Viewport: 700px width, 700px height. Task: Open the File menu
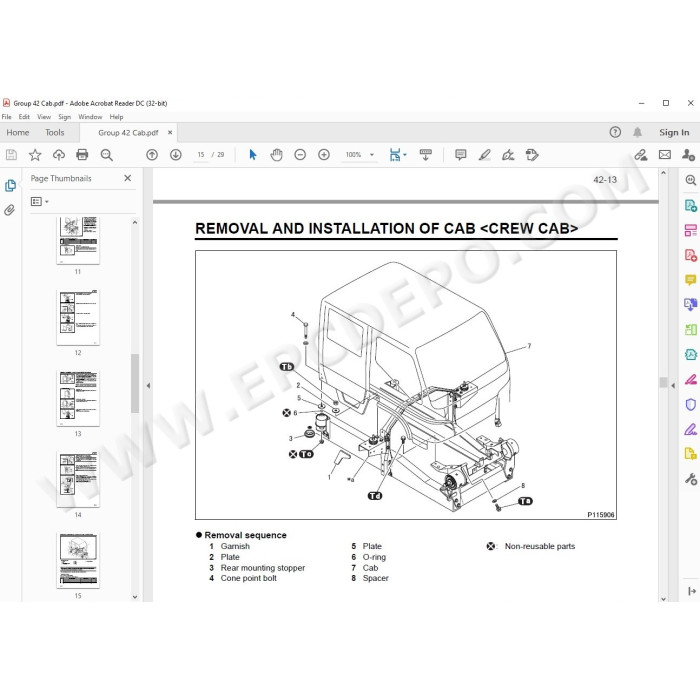pos(7,117)
